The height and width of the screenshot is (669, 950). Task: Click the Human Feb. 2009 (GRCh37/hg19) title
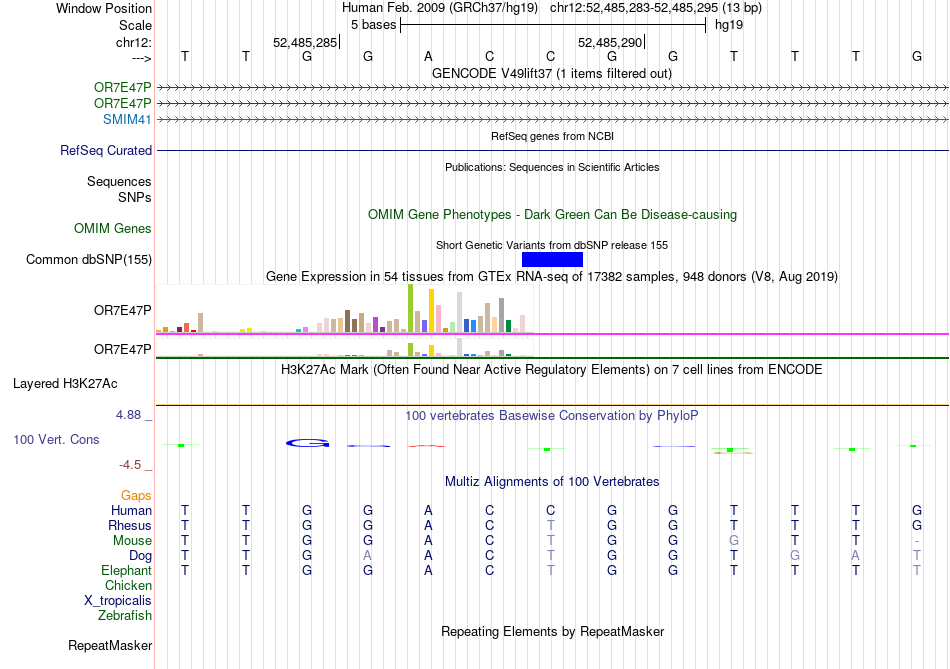pyautogui.click(x=440, y=8)
